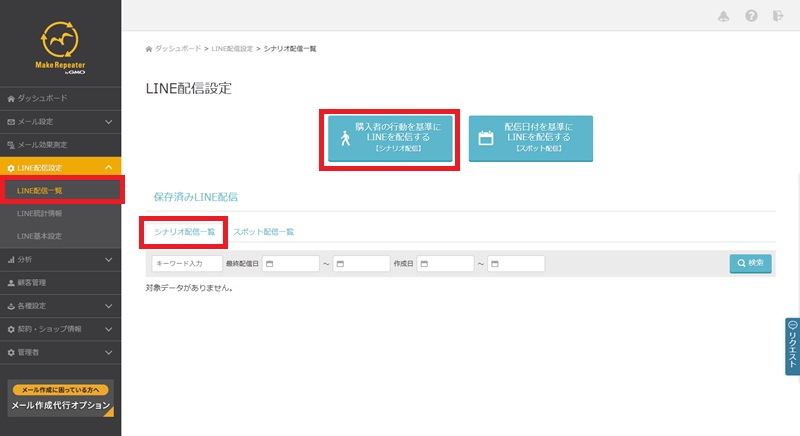This screenshot has height=436, width=800.
Task: Click the 保存済みLINE配信 heading text
Action: 196,197
